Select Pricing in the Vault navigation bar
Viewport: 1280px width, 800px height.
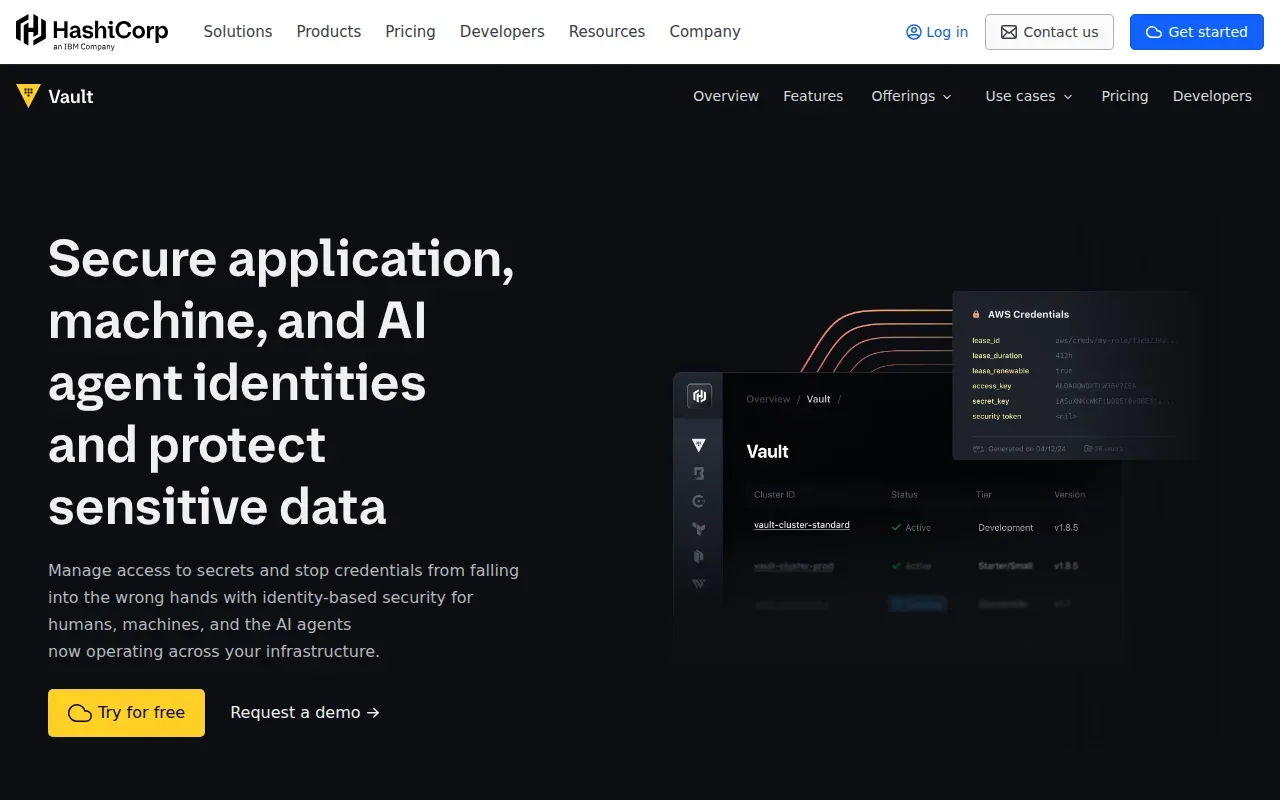[x=1125, y=96]
